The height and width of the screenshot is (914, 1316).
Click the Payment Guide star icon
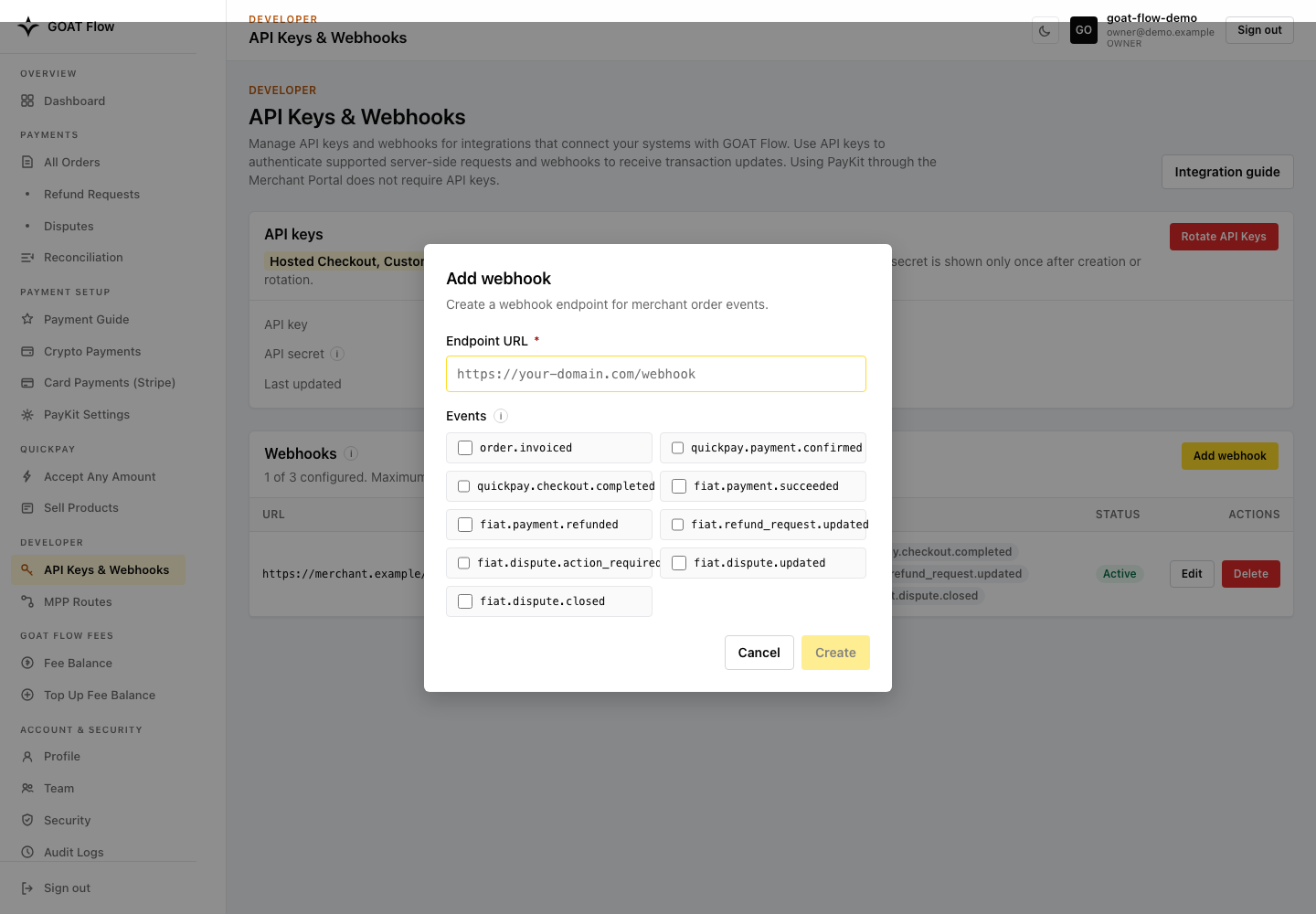pyautogui.click(x=27, y=320)
